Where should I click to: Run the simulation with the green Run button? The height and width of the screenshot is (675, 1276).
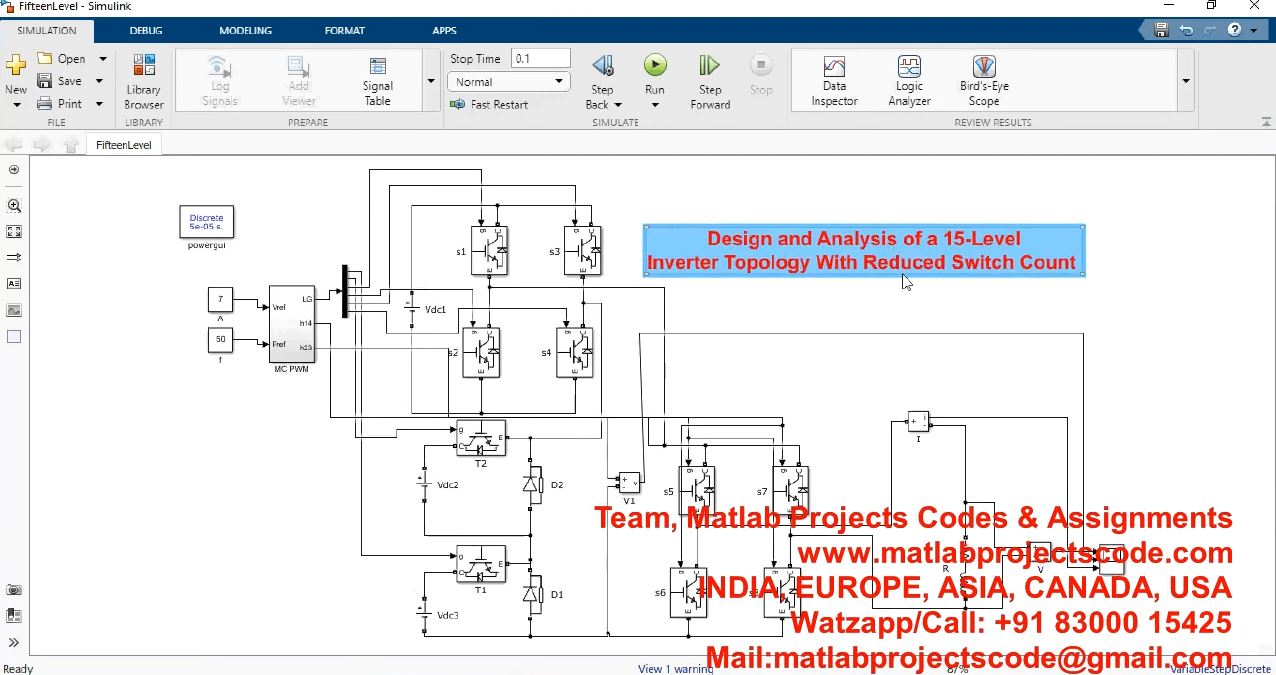coord(655,66)
